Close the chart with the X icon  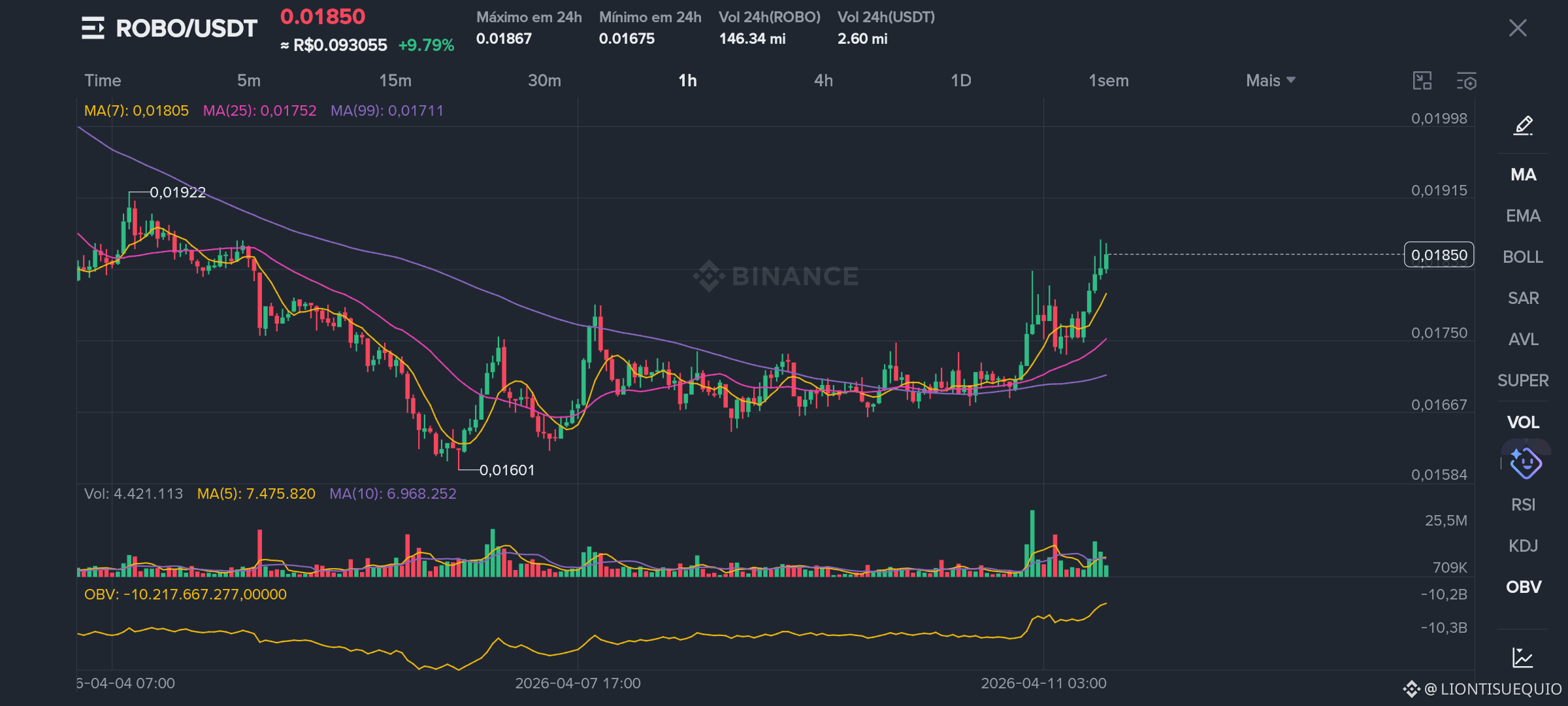[x=1518, y=28]
